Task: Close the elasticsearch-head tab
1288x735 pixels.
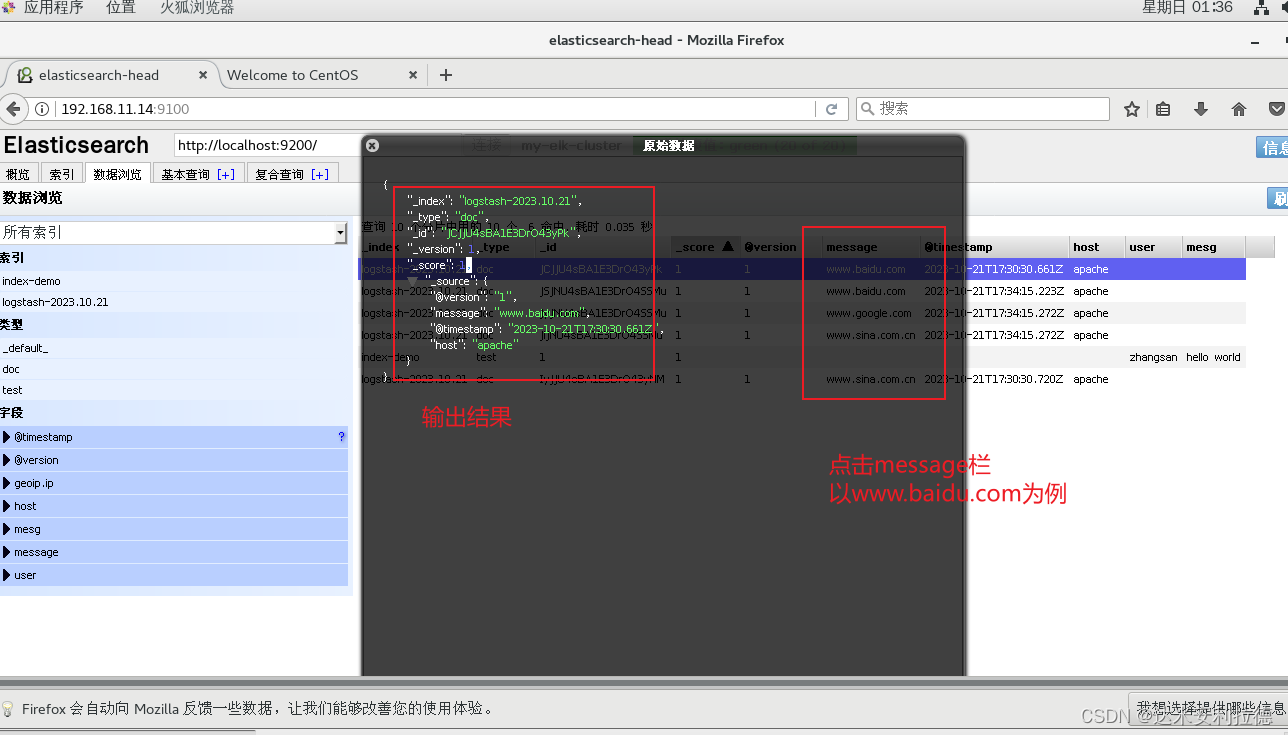Action: pos(204,75)
